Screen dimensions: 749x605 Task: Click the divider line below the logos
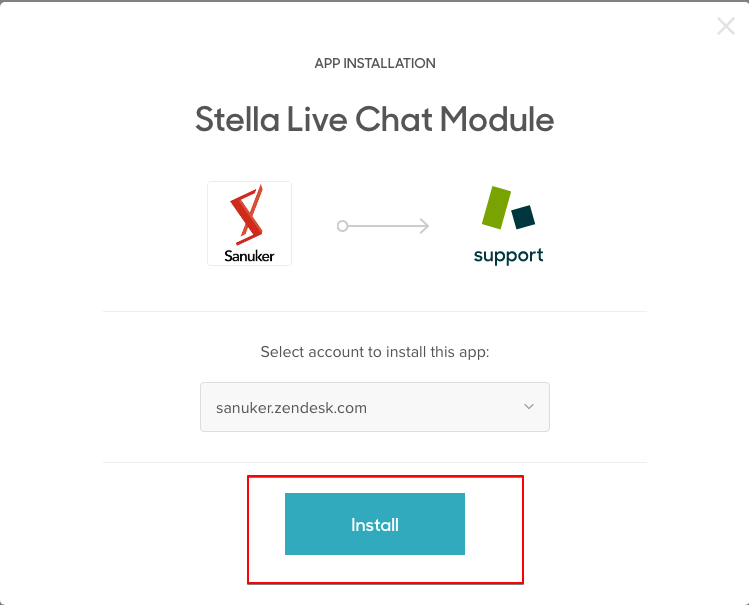point(375,311)
